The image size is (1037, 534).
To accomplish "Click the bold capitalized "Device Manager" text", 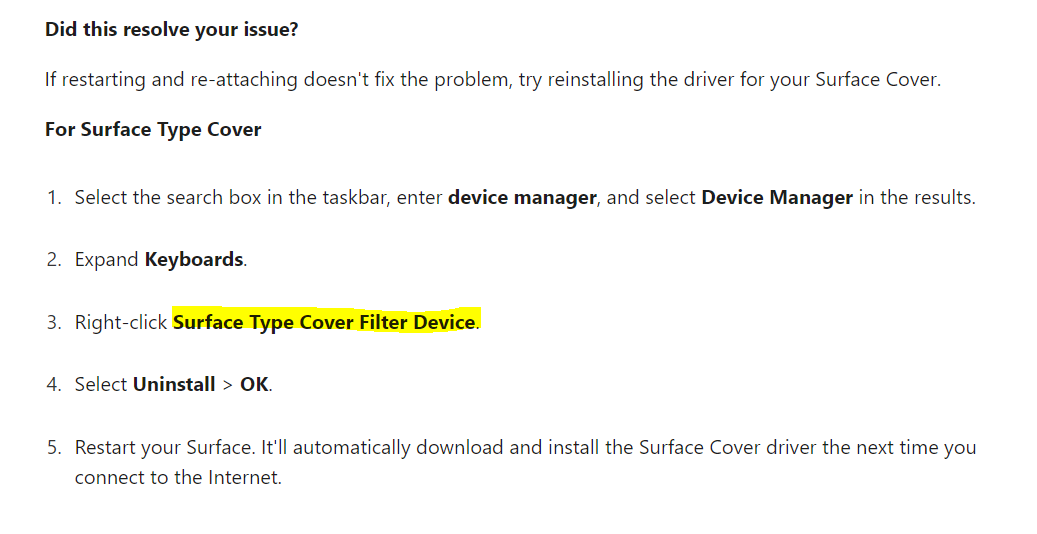I will click(x=777, y=198).
